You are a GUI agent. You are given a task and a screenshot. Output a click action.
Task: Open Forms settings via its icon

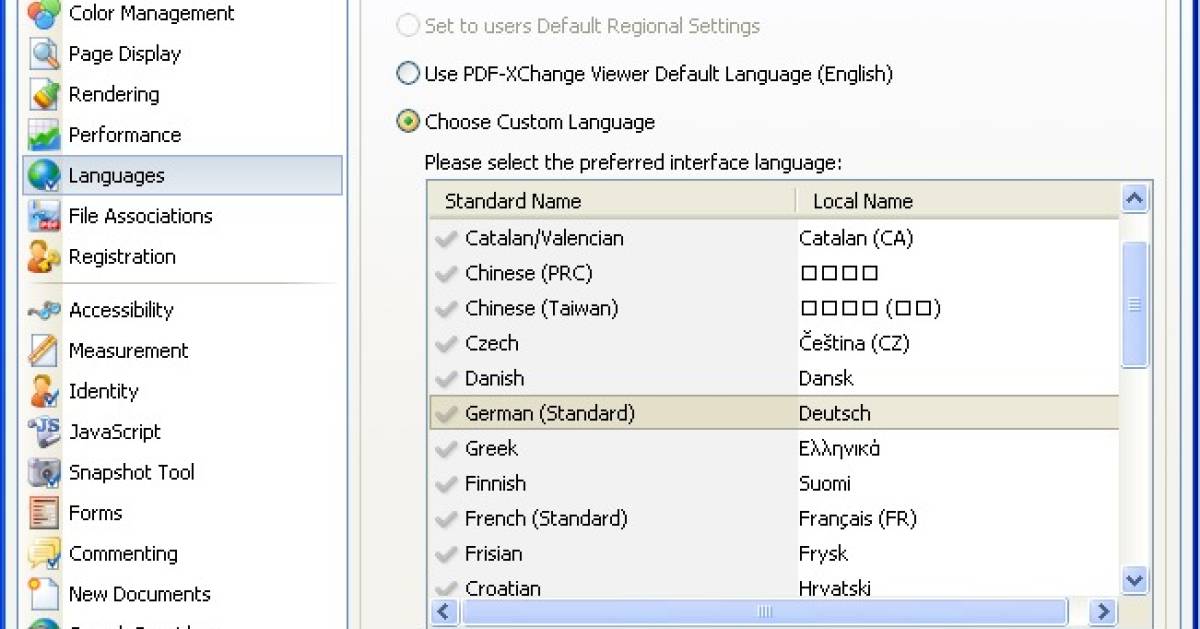point(42,512)
